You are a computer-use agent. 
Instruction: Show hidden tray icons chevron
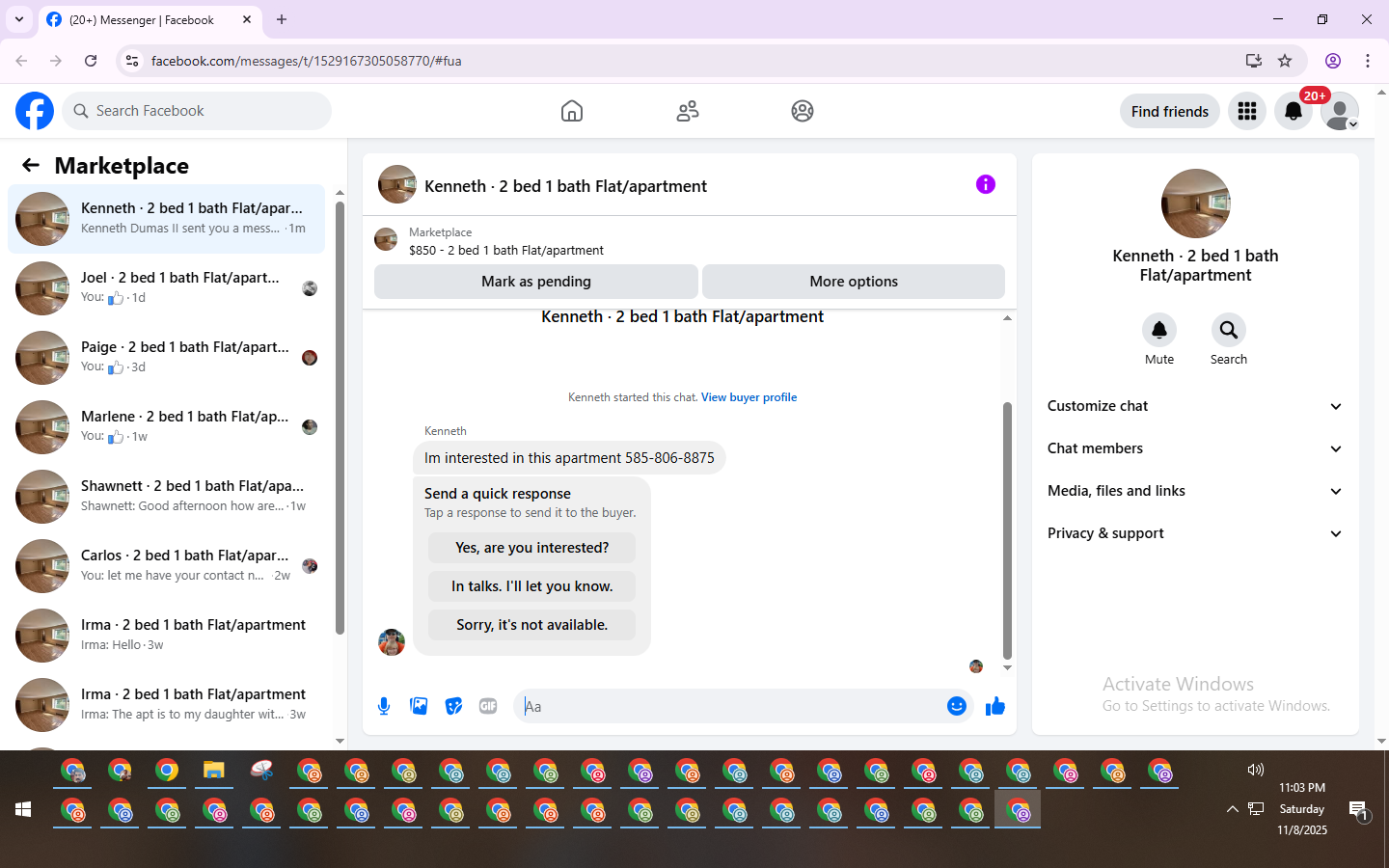(1232, 809)
